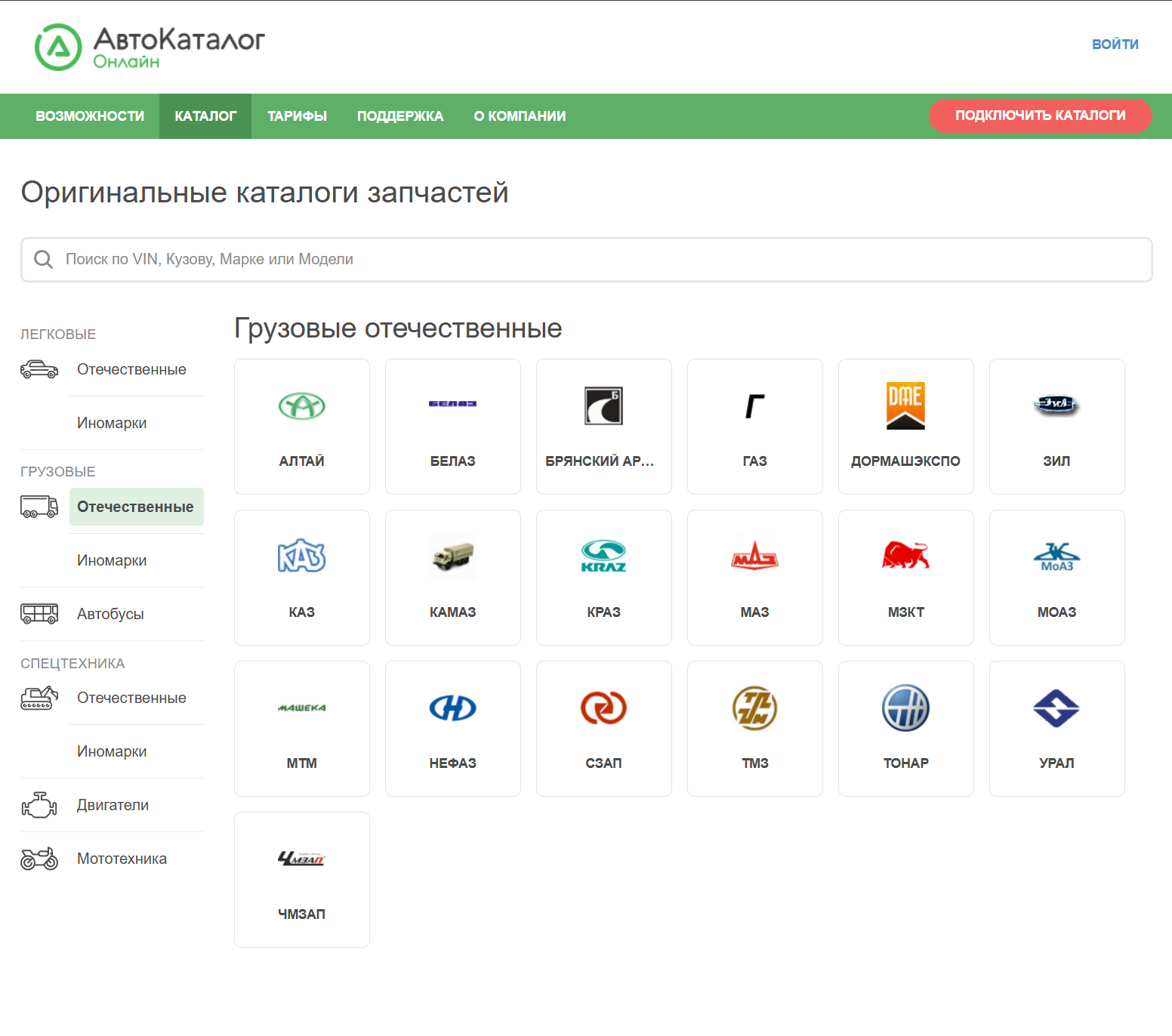Viewport: 1172px width, 1036px height.
Task: Open the ЗИЛ brand logo
Action: 1056,405
